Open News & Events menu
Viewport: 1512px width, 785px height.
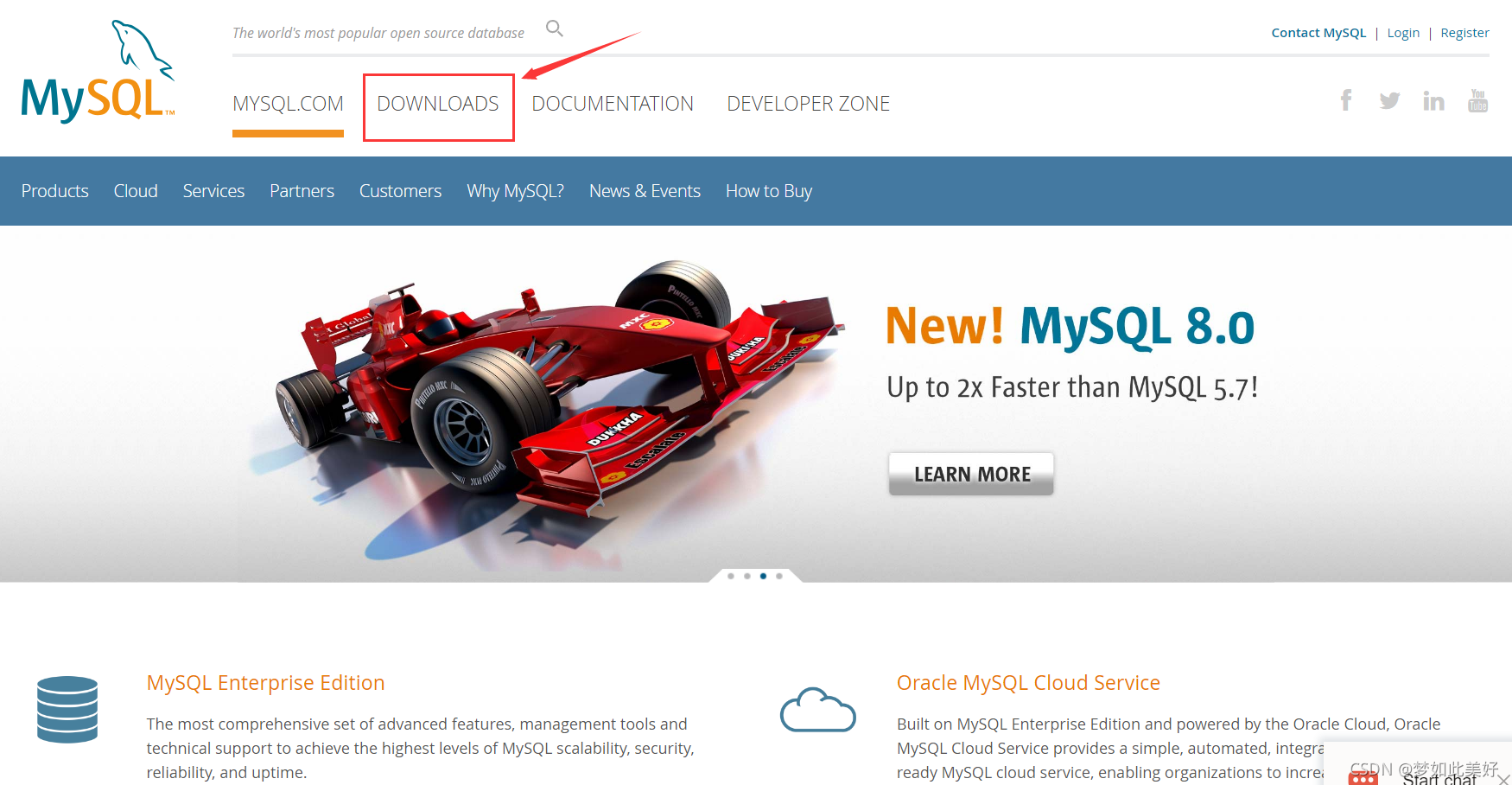pos(645,191)
